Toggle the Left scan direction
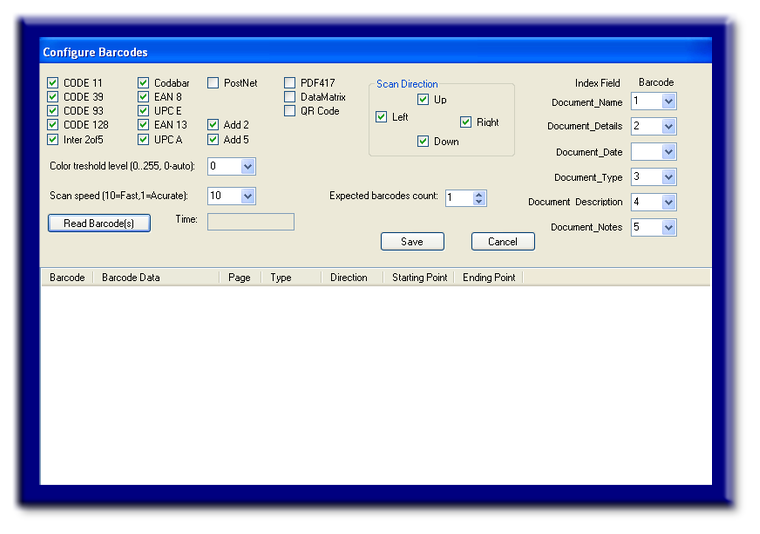This screenshot has height=534, width=760. [381, 117]
